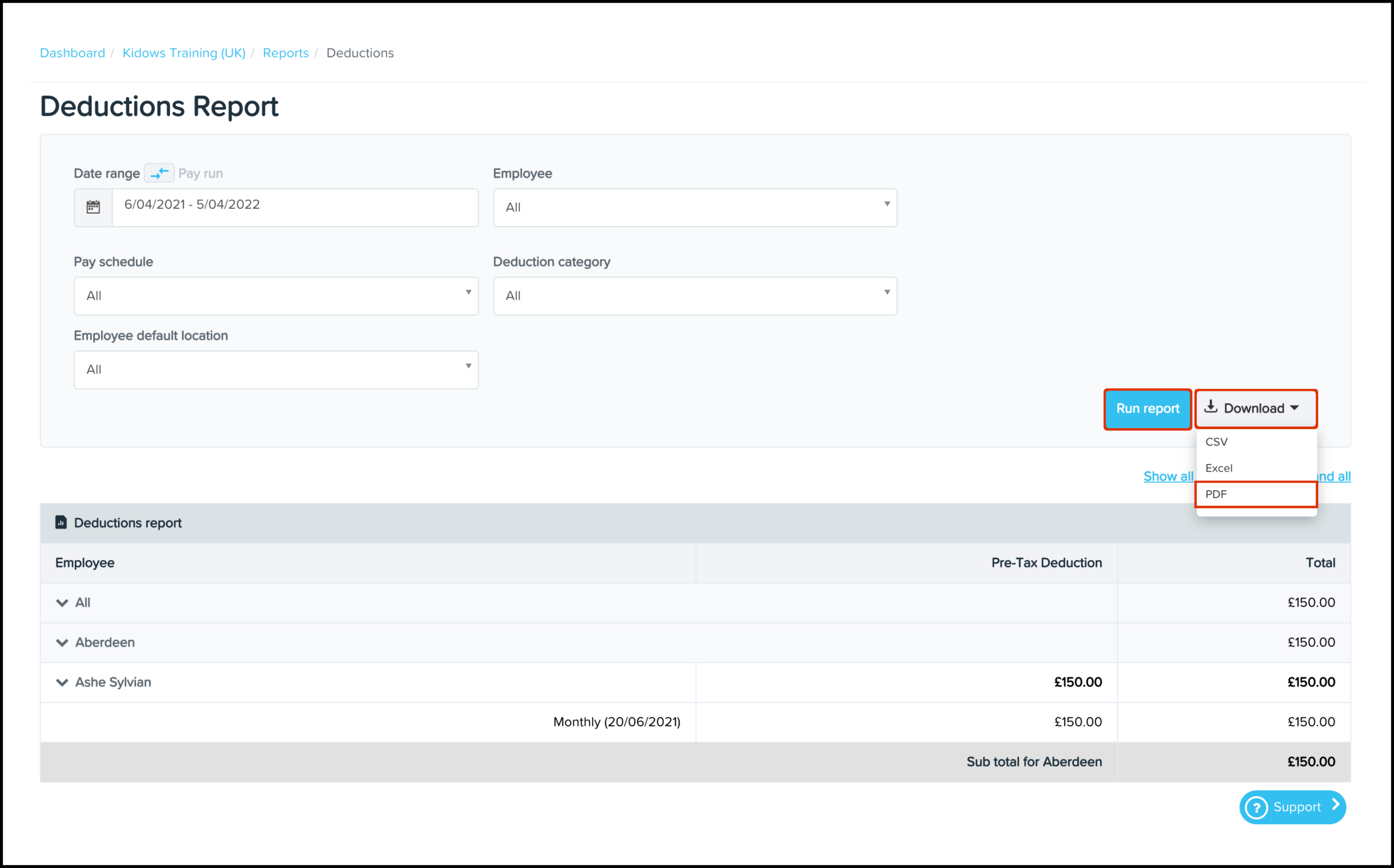Image resolution: width=1394 pixels, height=868 pixels.
Task: Collapse the Aberdeen row chevron
Action: coord(62,642)
